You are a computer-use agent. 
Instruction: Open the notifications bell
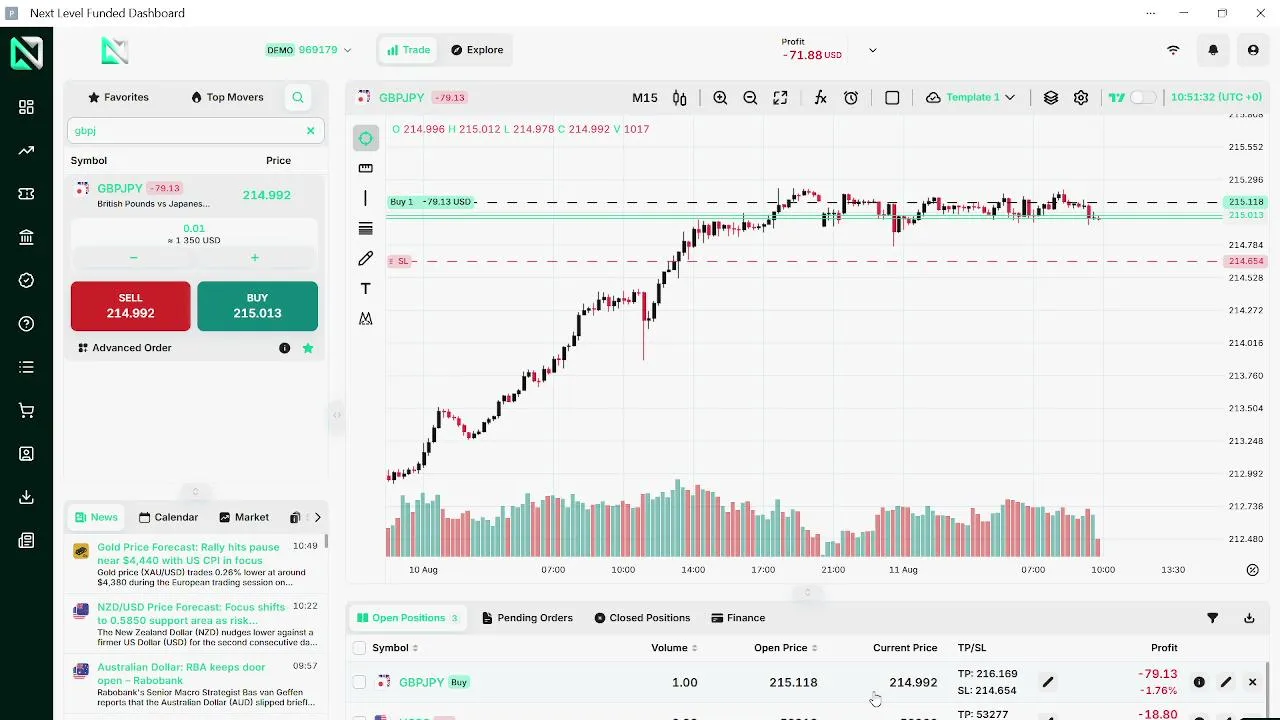[x=1213, y=50]
